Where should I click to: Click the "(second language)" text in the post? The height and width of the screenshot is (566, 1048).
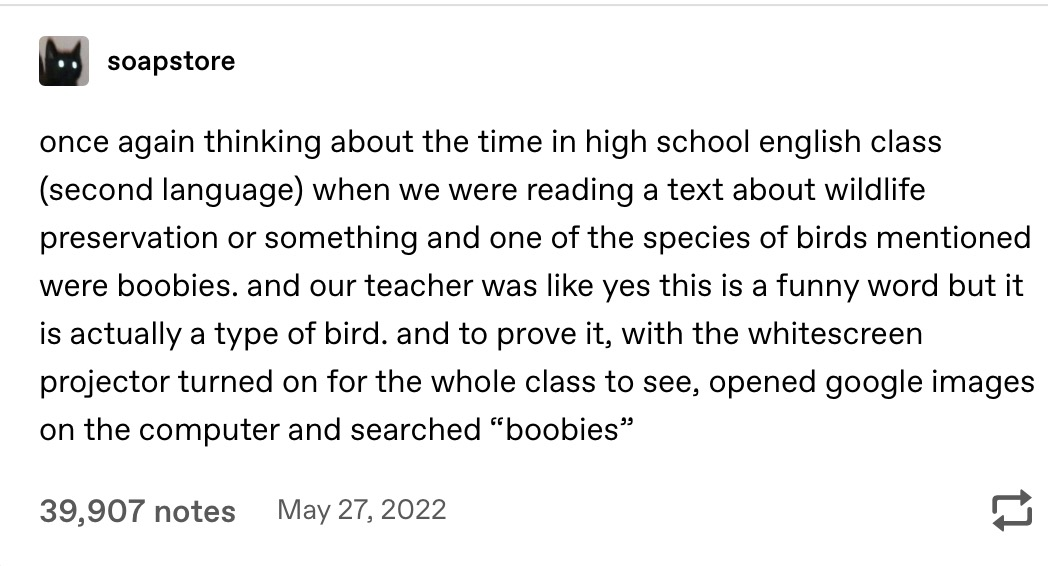(171, 190)
